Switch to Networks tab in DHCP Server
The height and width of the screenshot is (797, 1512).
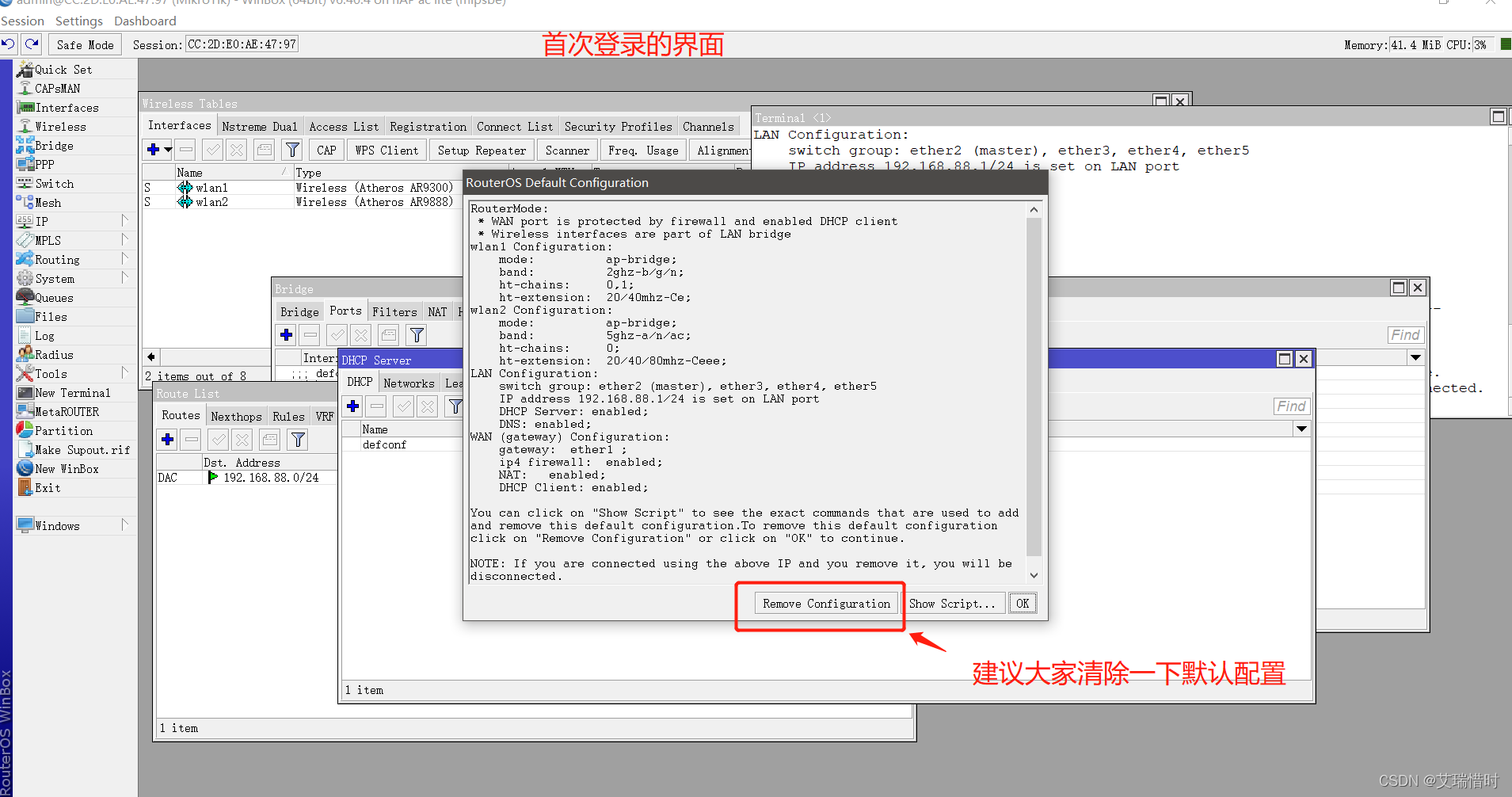point(409,383)
